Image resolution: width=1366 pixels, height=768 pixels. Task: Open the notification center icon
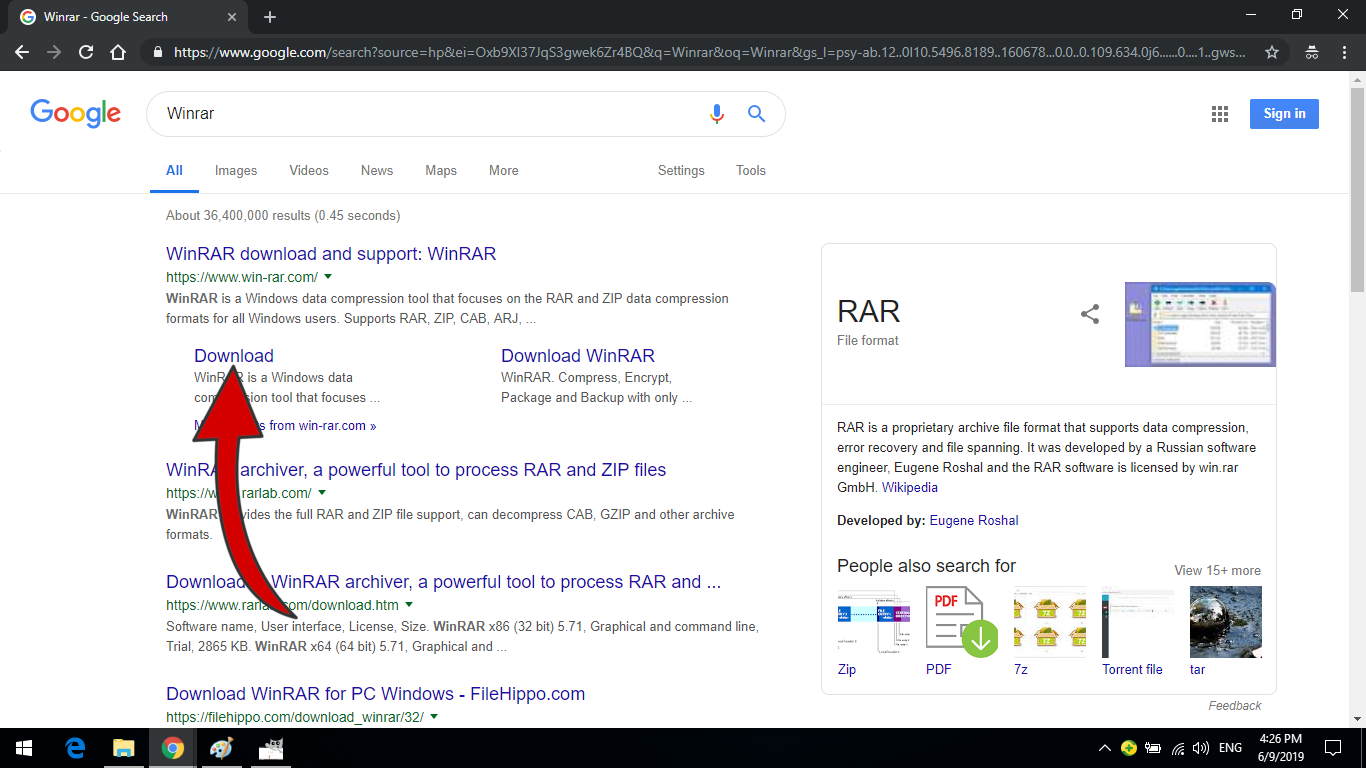[1333, 748]
